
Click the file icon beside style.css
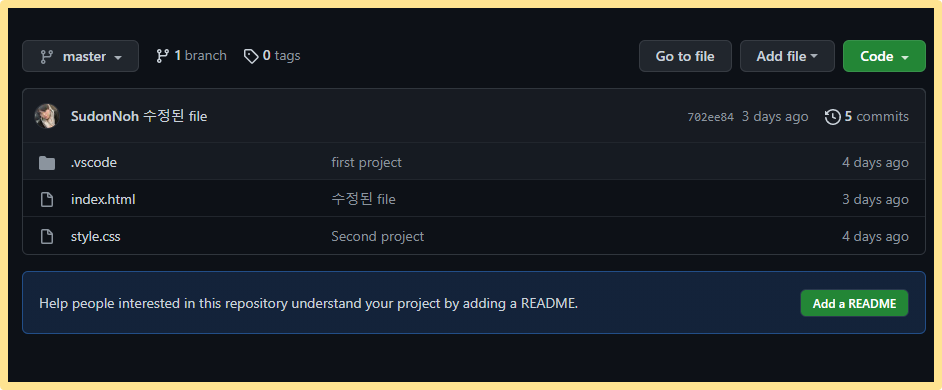pyautogui.click(x=47, y=237)
